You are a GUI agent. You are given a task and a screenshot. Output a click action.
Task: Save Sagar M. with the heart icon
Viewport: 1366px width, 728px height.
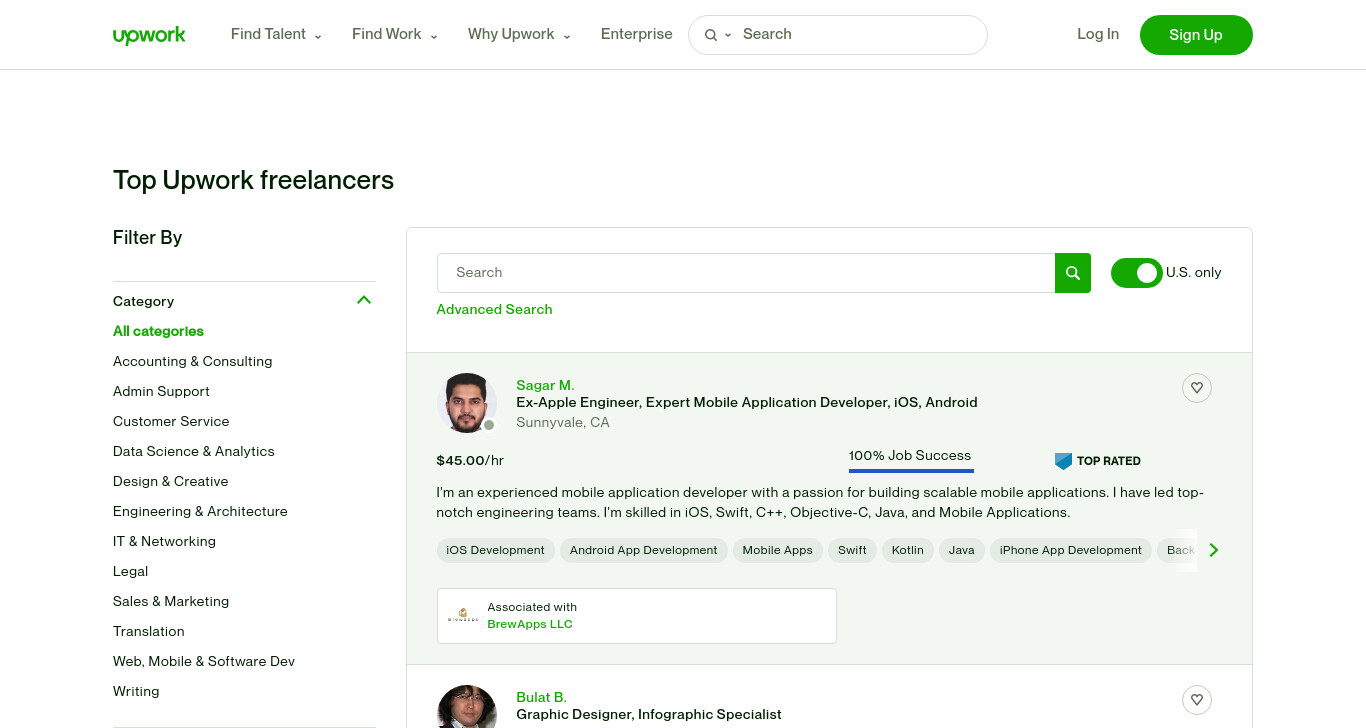click(1197, 388)
